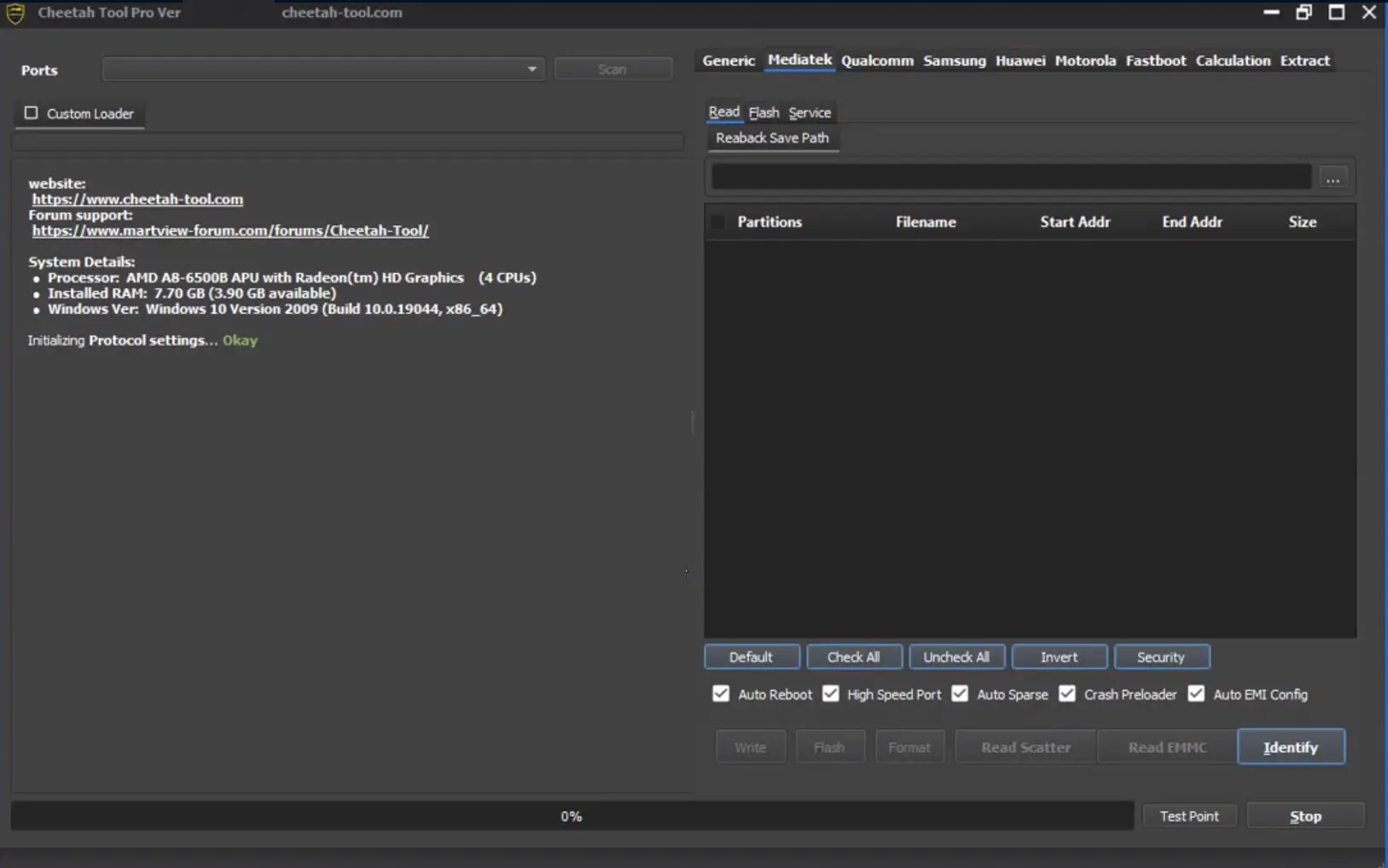Click the Stop button
The width and height of the screenshot is (1388, 868).
click(x=1305, y=816)
